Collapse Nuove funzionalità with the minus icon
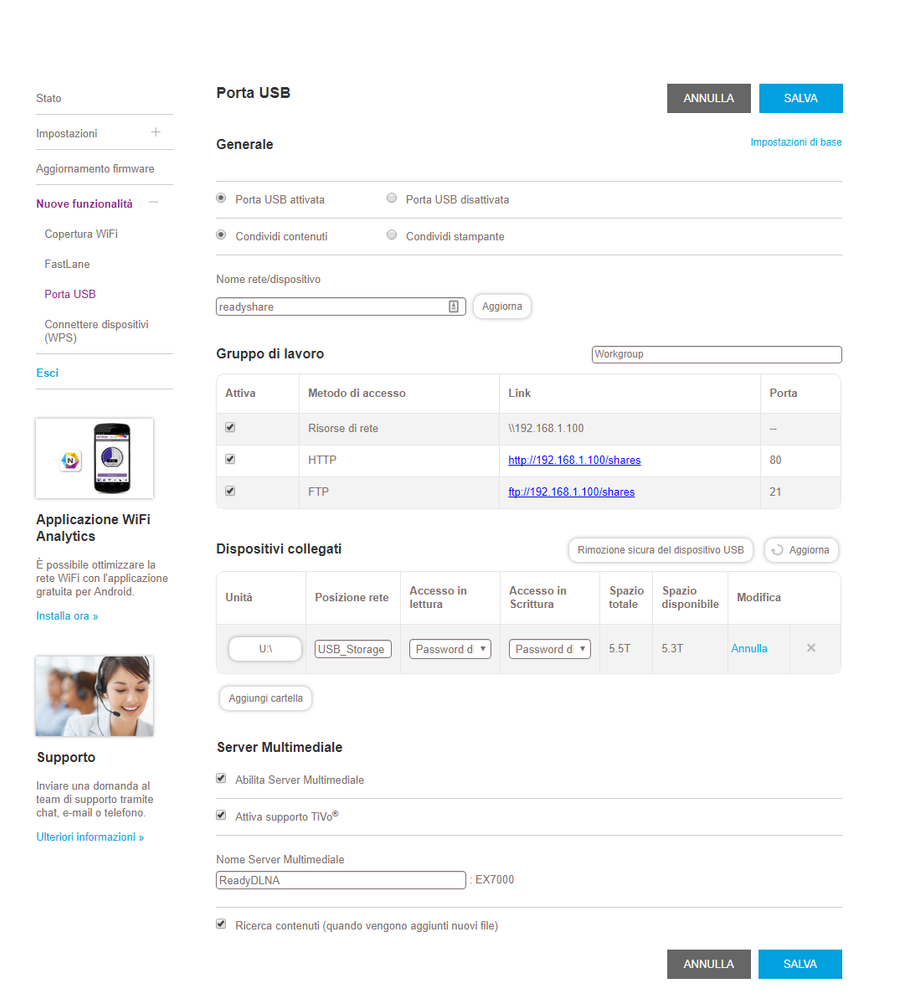This screenshot has height=999, width=899. 154,203
